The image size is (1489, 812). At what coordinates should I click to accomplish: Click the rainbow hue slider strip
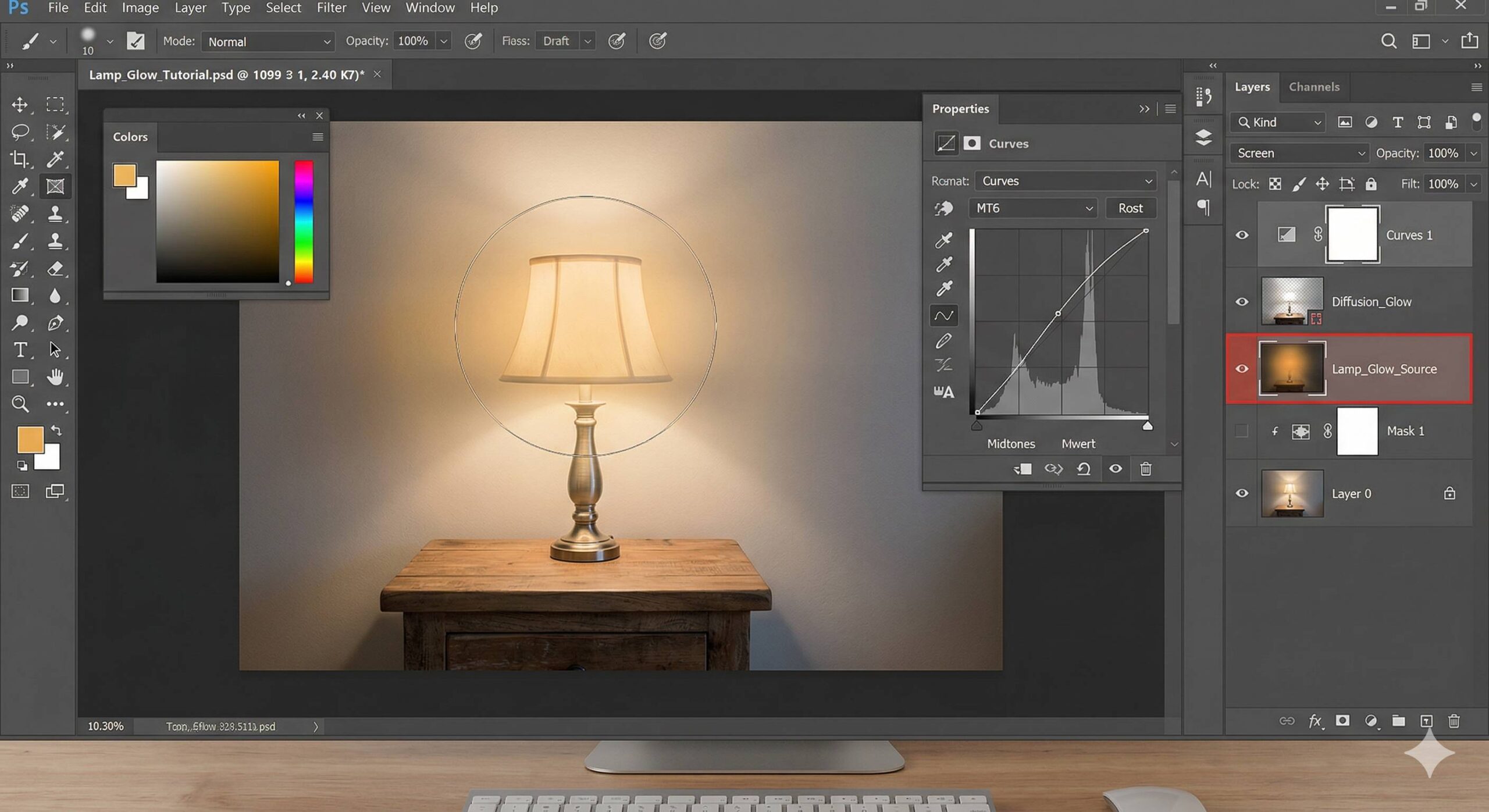(x=303, y=222)
